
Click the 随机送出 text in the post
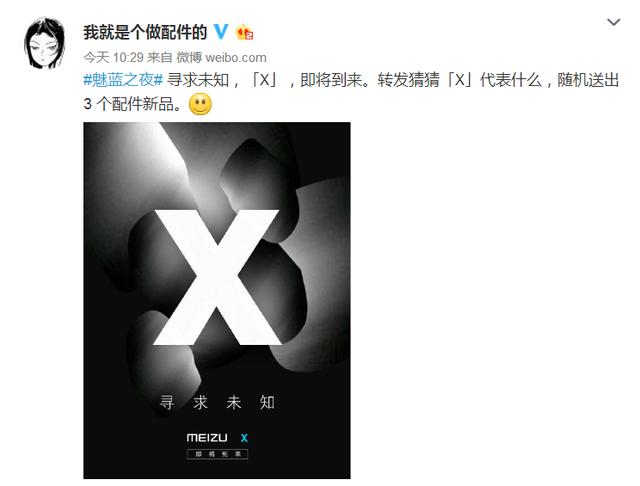[588, 80]
